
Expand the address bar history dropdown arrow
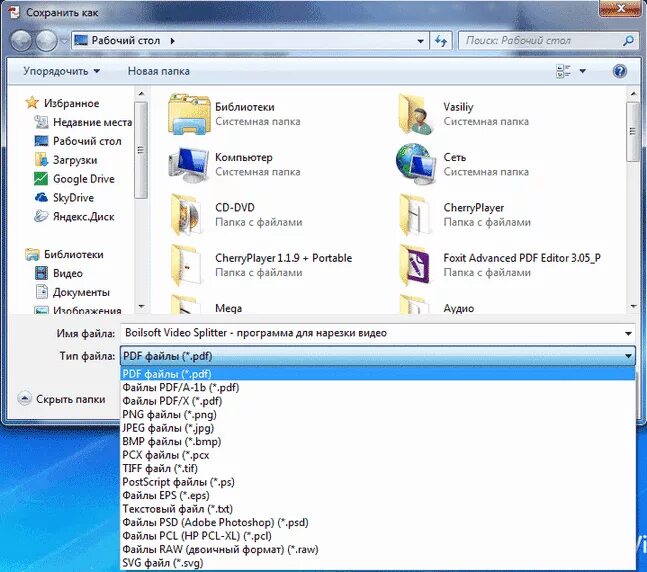point(420,41)
